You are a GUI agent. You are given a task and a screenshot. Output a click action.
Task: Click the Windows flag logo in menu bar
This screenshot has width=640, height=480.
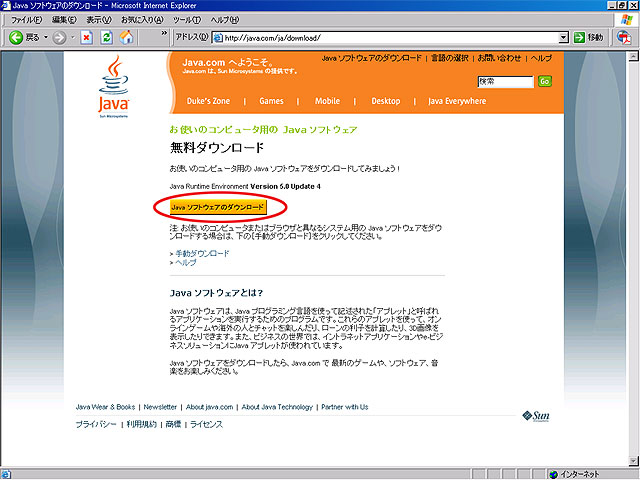626,20
